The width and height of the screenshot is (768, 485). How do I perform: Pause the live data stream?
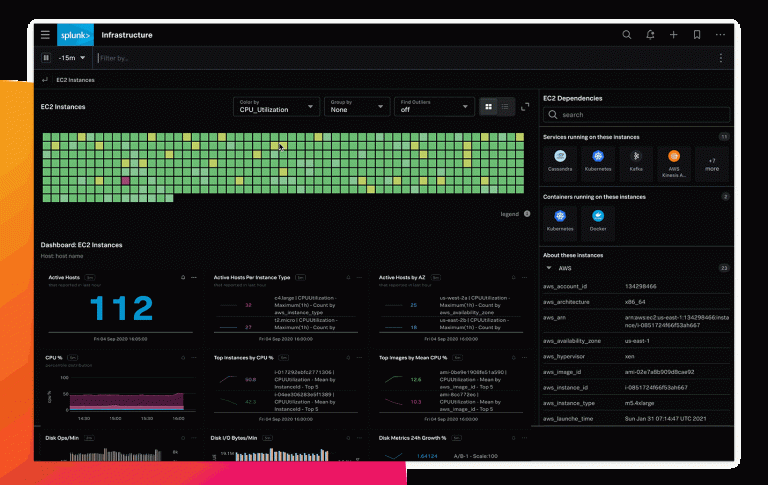(46, 58)
